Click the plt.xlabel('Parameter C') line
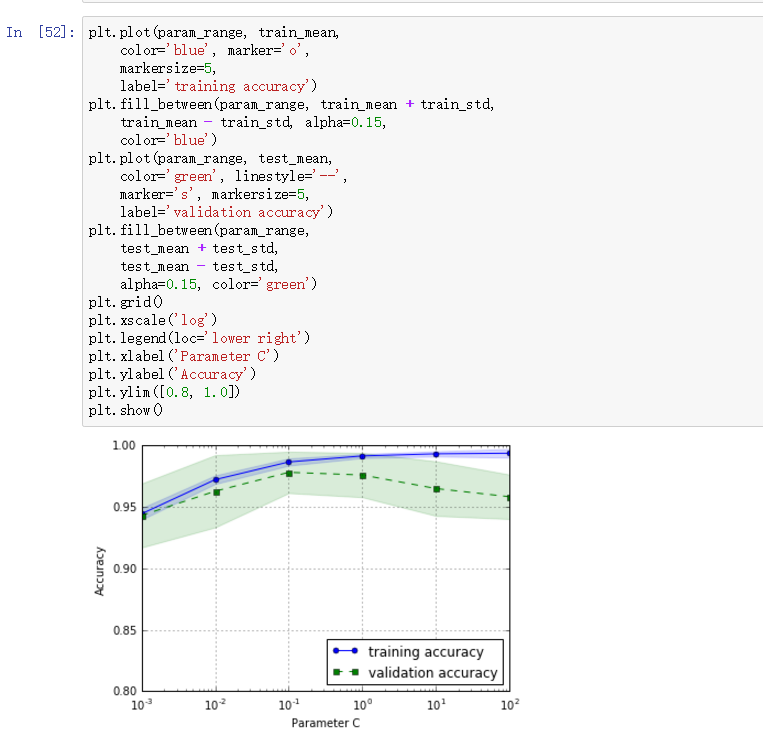Screen dimensions: 763x738 tap(183, 357)
